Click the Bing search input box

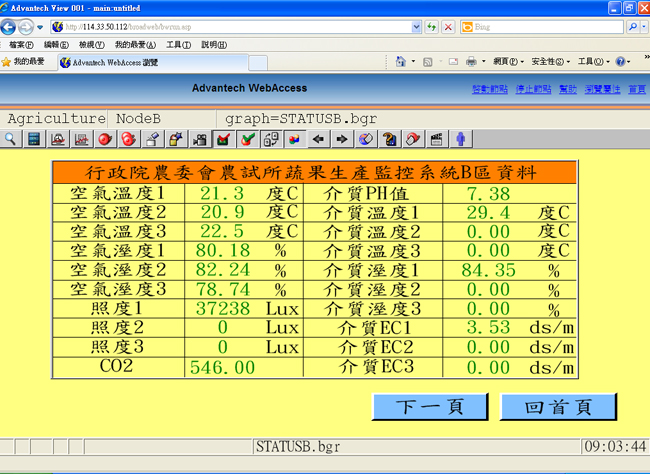(x=542, y=27)
